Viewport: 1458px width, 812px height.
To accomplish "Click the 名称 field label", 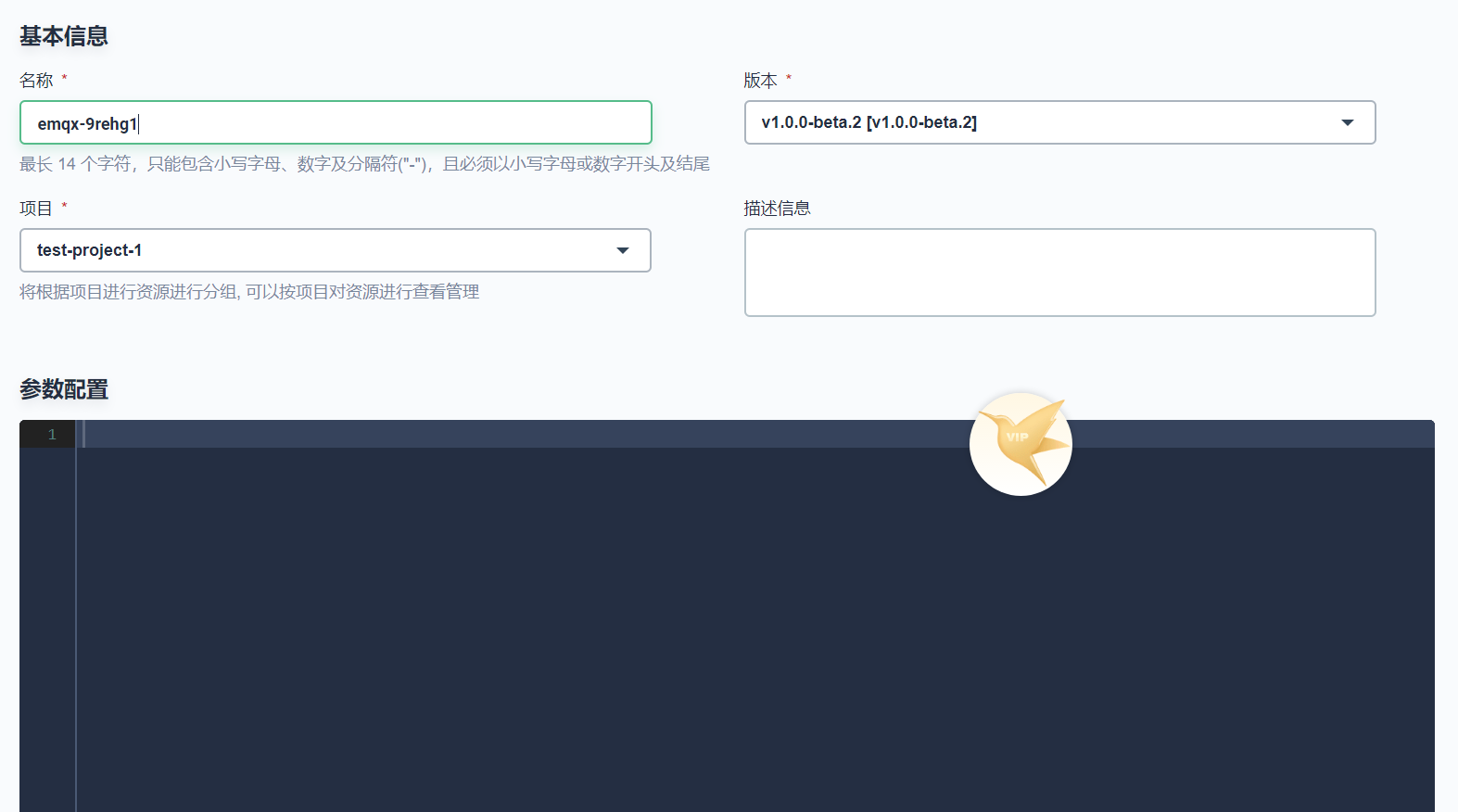I will [x=36, y=81].
